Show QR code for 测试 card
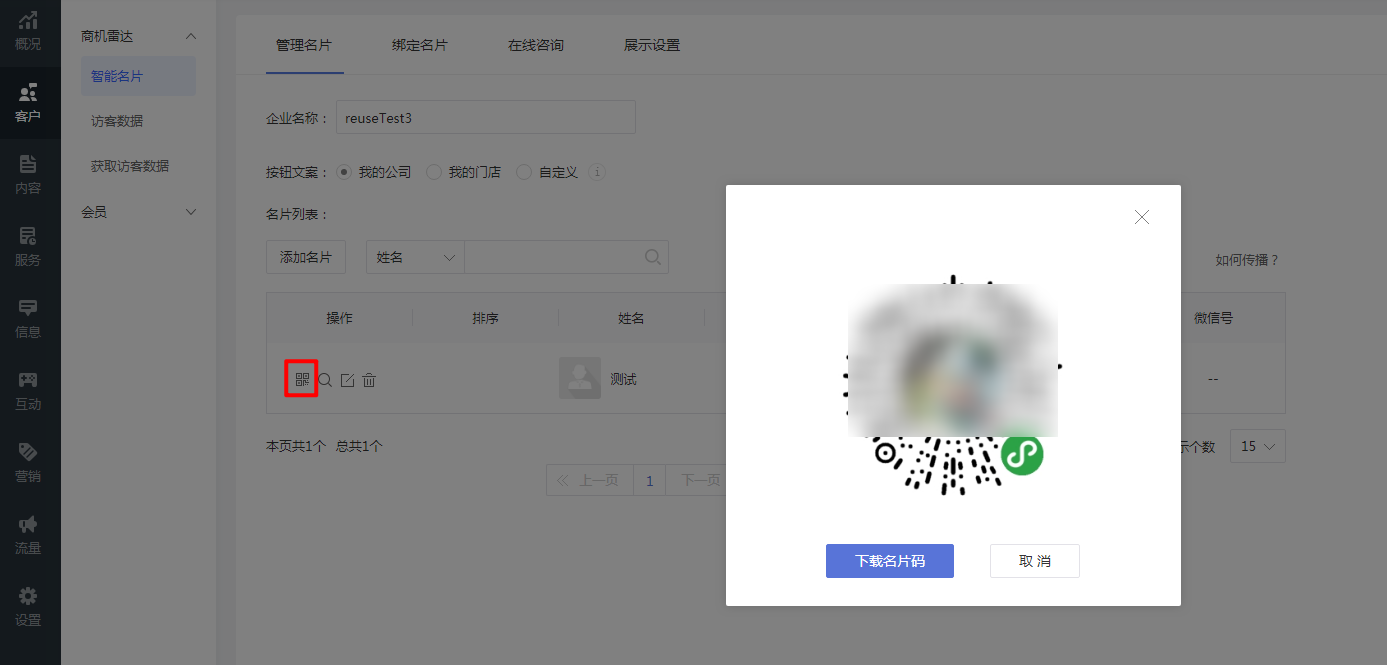 coord(302,380)
